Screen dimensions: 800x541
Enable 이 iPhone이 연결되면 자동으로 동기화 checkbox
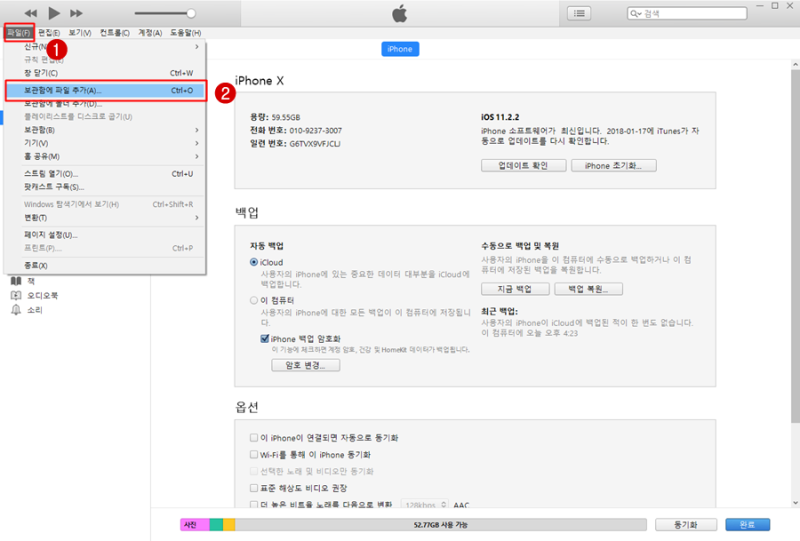[x=254, y=437]
